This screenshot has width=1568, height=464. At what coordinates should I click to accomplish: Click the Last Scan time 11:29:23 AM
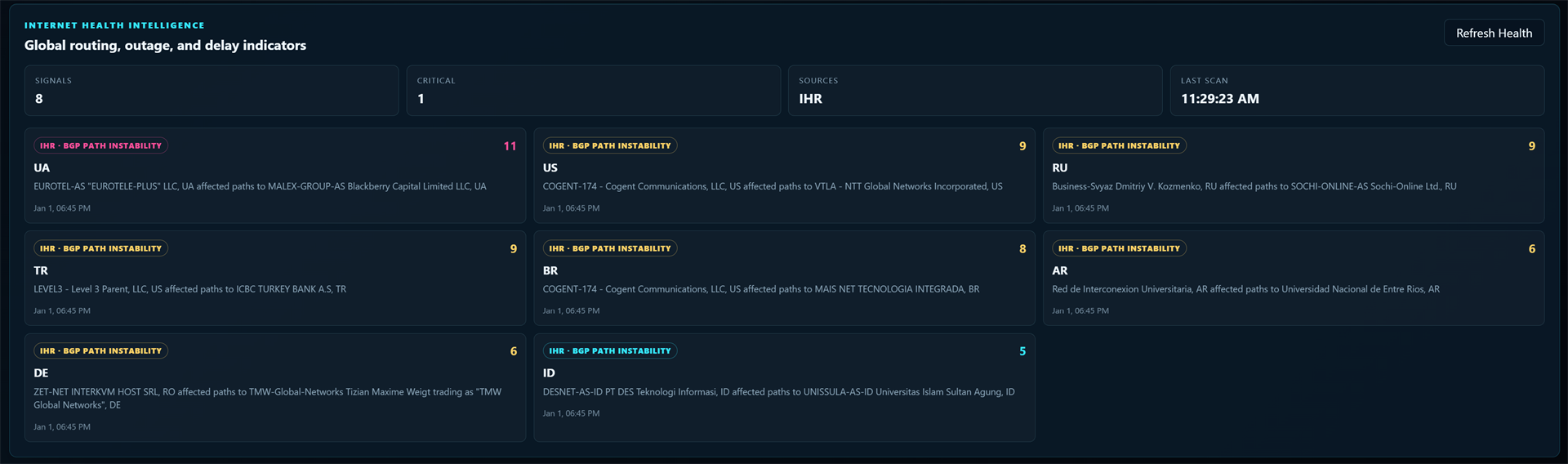click(x=1220, y=99)
